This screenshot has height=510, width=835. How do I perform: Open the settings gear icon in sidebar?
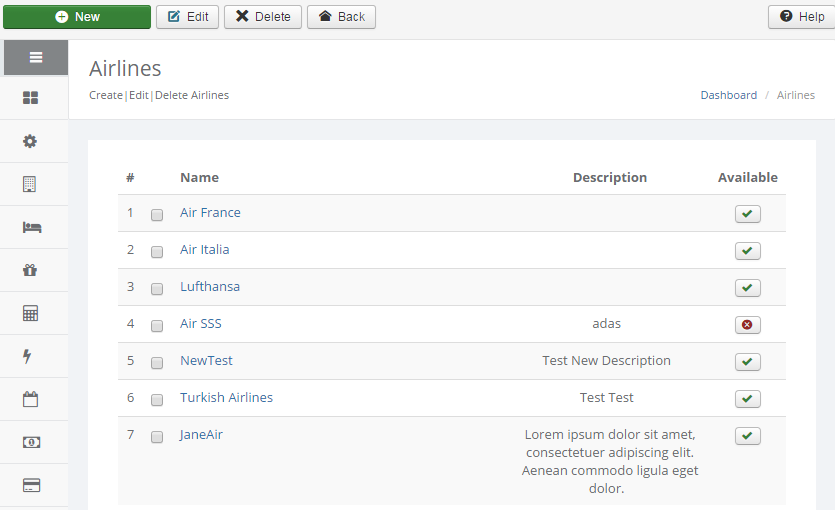coord(30,141)
